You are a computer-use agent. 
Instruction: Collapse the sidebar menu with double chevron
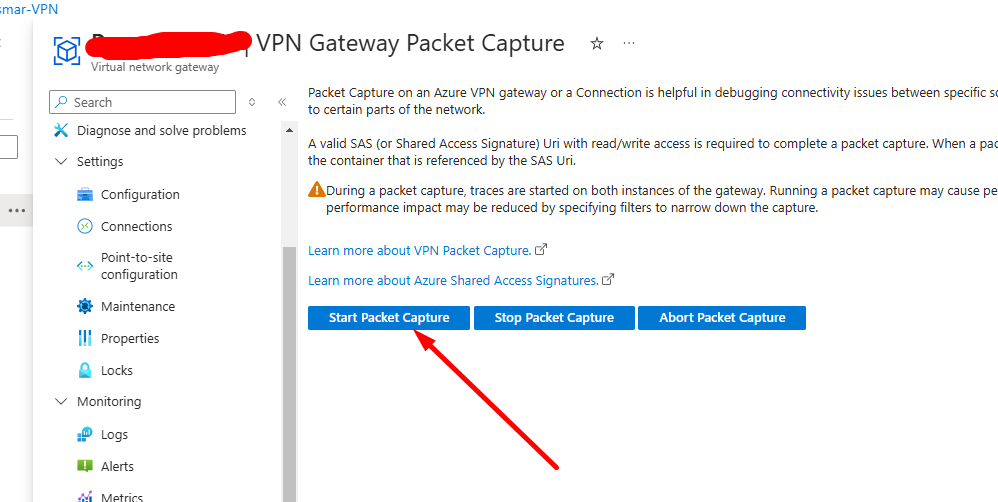click(282, 102)
